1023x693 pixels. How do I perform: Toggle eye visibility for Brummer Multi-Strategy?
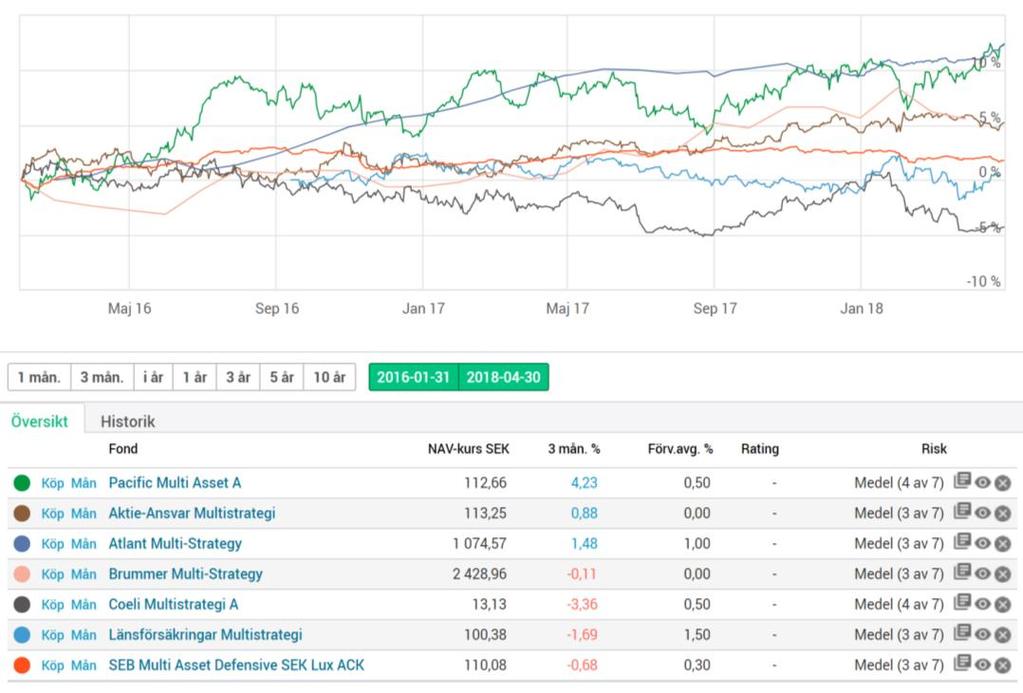[x=983, y=574]
